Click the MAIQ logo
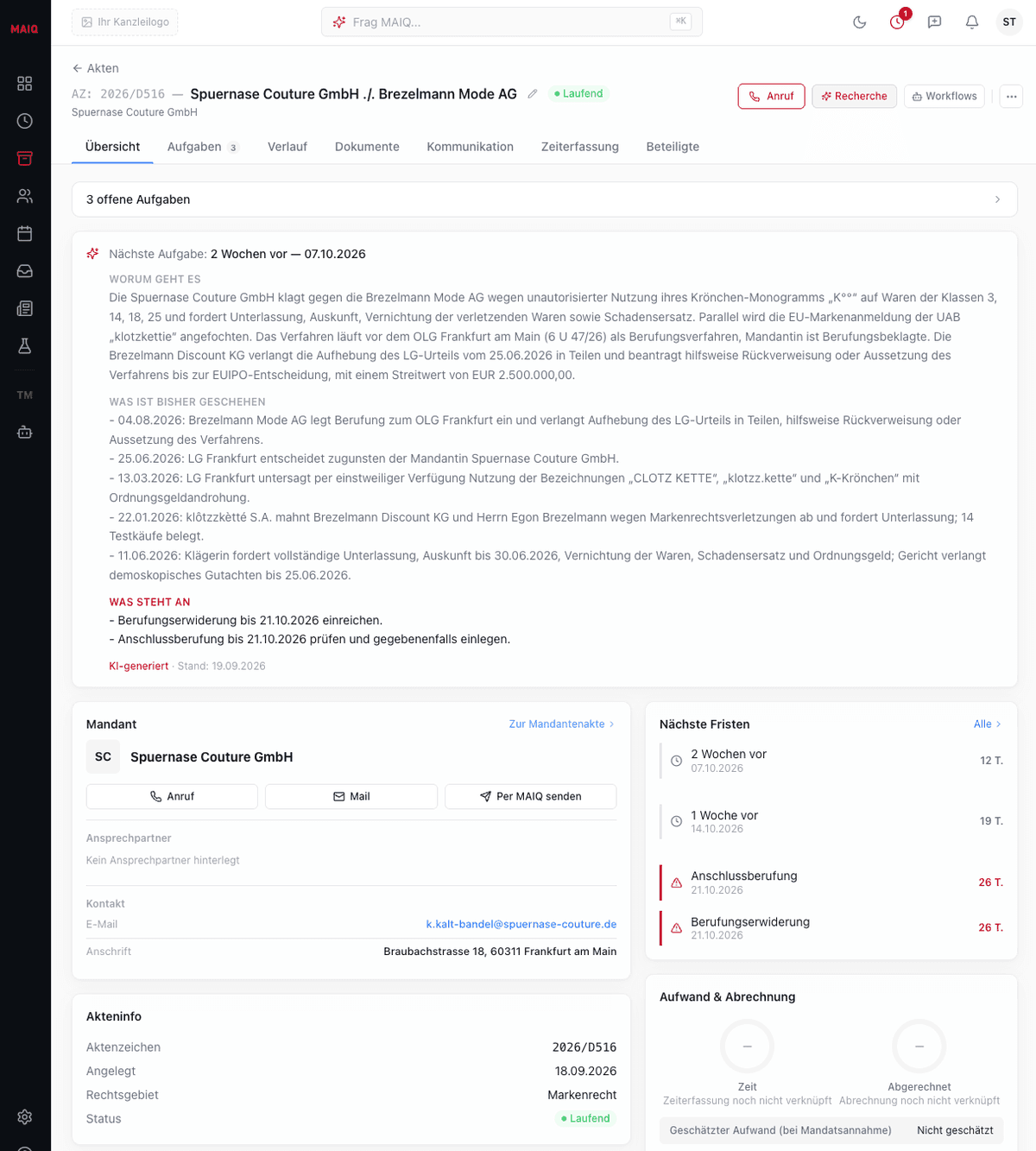This screenshot has width=1036, height=1151. click(x=24, y=29)
